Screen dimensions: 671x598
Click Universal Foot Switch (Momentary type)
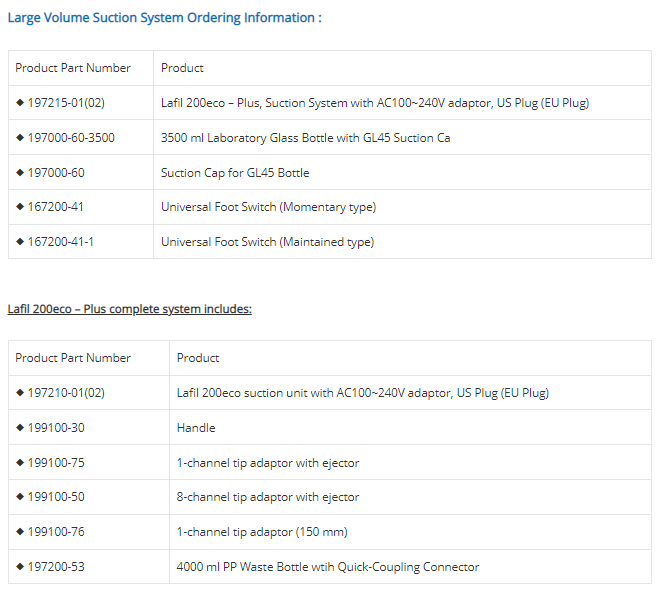point(268,207)
